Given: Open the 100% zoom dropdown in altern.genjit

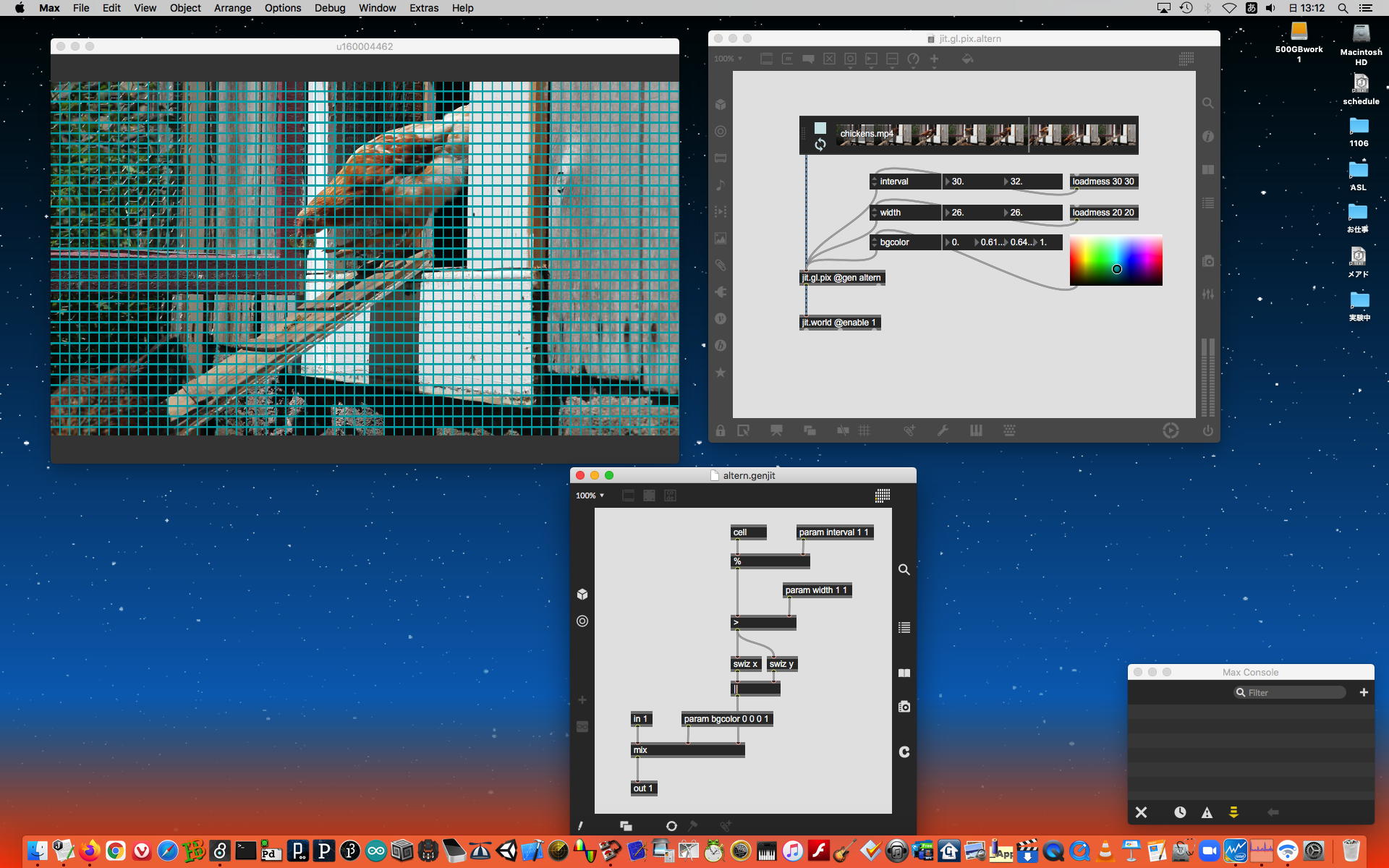Looking at the screenshot, I should 590,495.
